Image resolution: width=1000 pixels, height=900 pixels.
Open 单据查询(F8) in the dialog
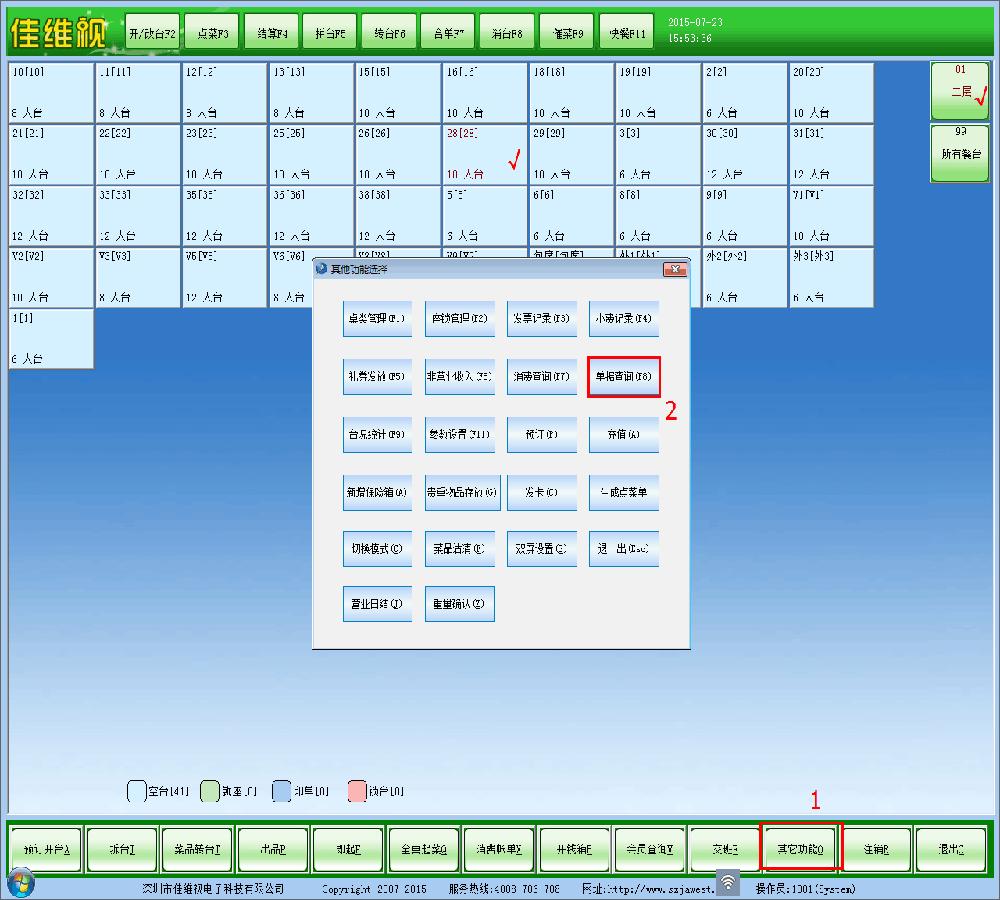(x=624, y=377)
